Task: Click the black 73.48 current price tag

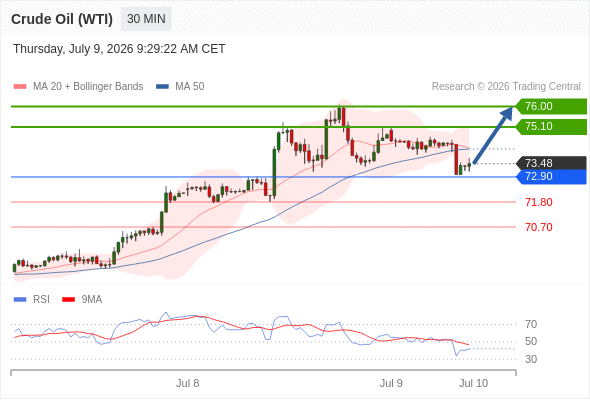Action: click(551, 163)
